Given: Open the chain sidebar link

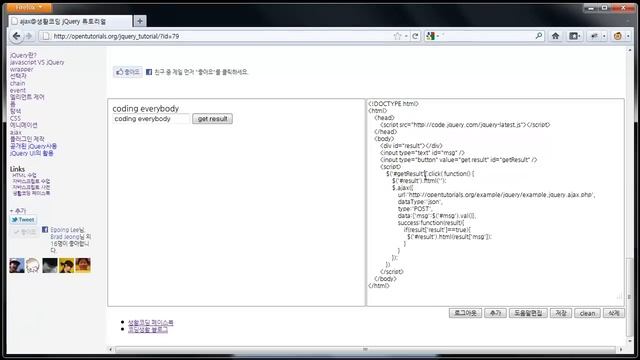Looking at the screenshot, I should pyautogui.click(x=18, y=83).
